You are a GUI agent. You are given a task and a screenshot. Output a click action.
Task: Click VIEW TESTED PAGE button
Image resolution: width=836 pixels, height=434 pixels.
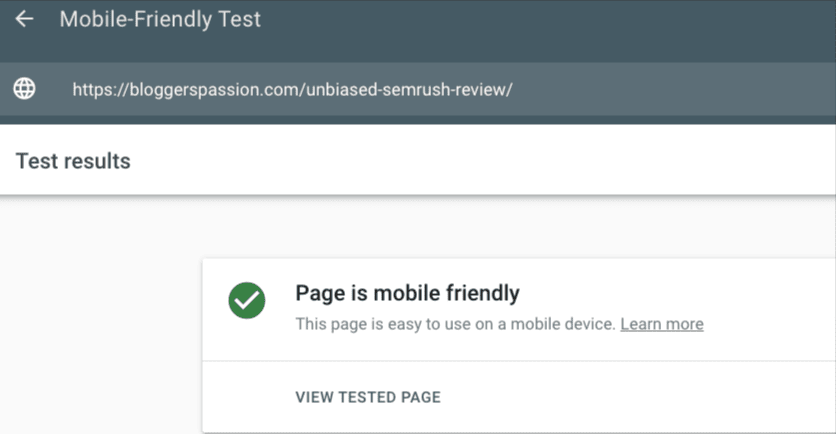coord(368,397)
